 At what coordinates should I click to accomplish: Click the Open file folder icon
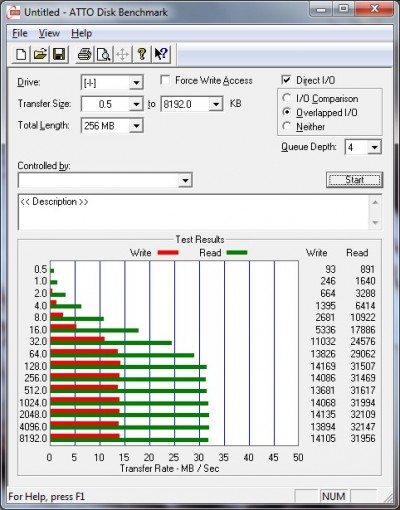(x=40, y=54)
